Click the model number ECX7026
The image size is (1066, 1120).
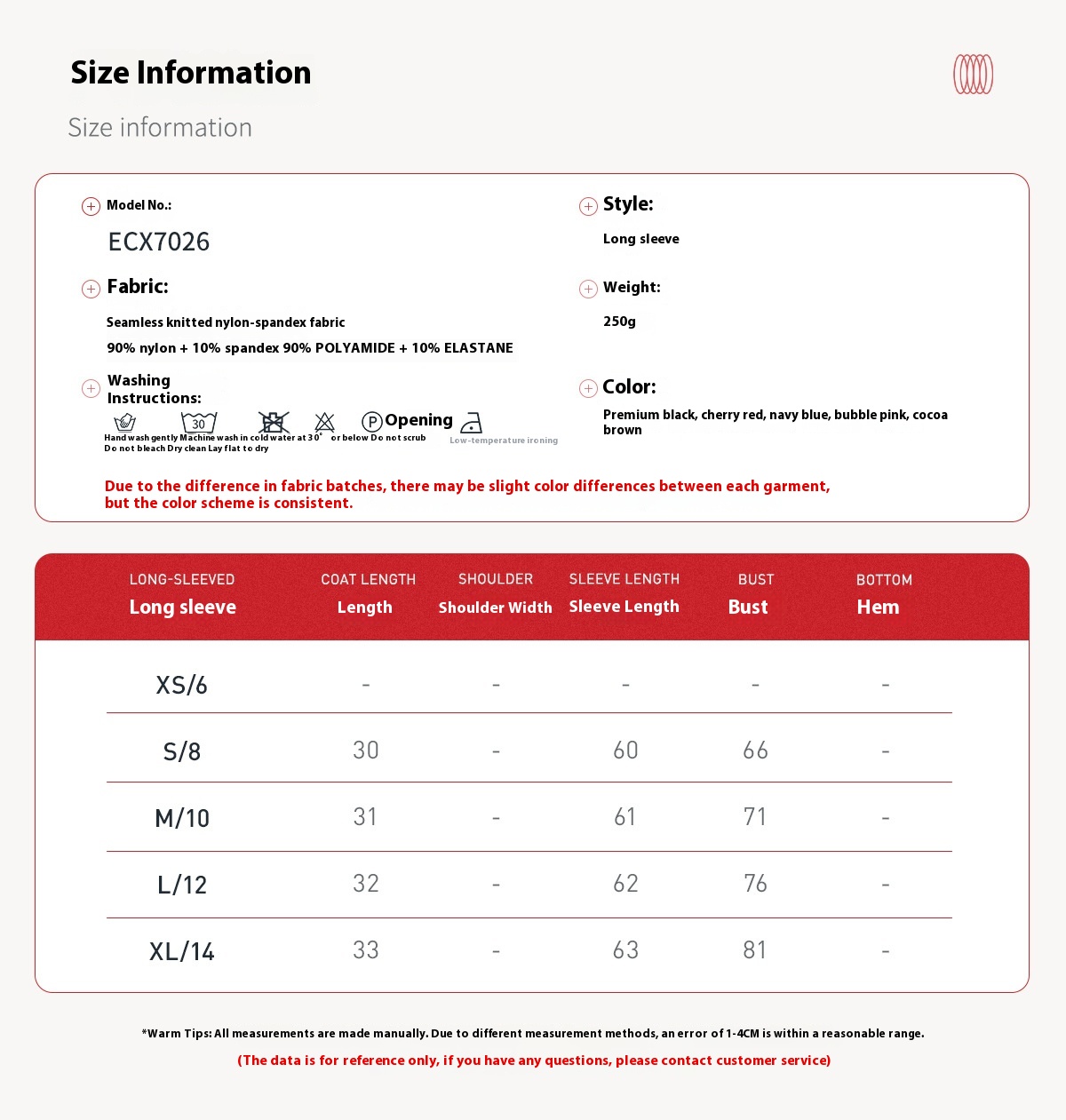159,242
